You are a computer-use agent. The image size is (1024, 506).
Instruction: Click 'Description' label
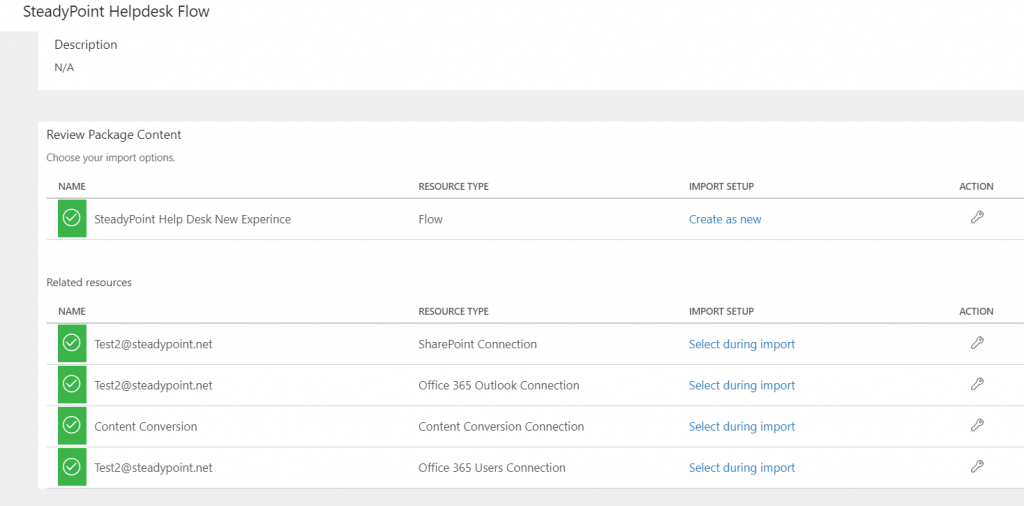(86, 45)
